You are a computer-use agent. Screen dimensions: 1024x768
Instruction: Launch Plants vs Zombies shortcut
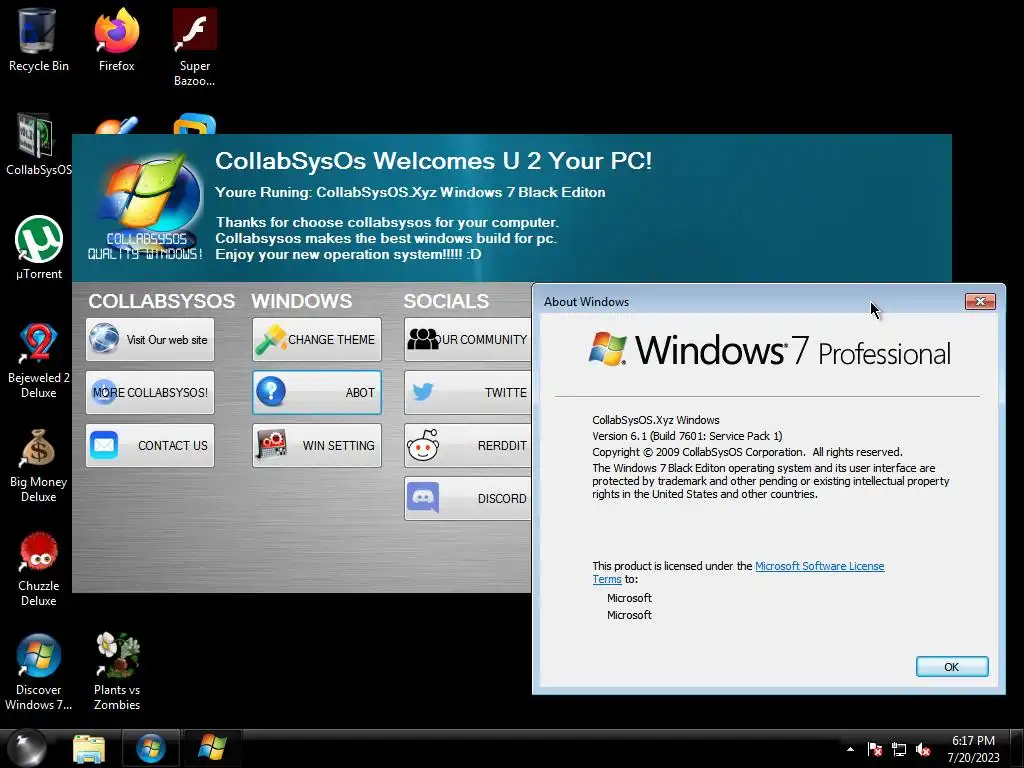[117, 673]
